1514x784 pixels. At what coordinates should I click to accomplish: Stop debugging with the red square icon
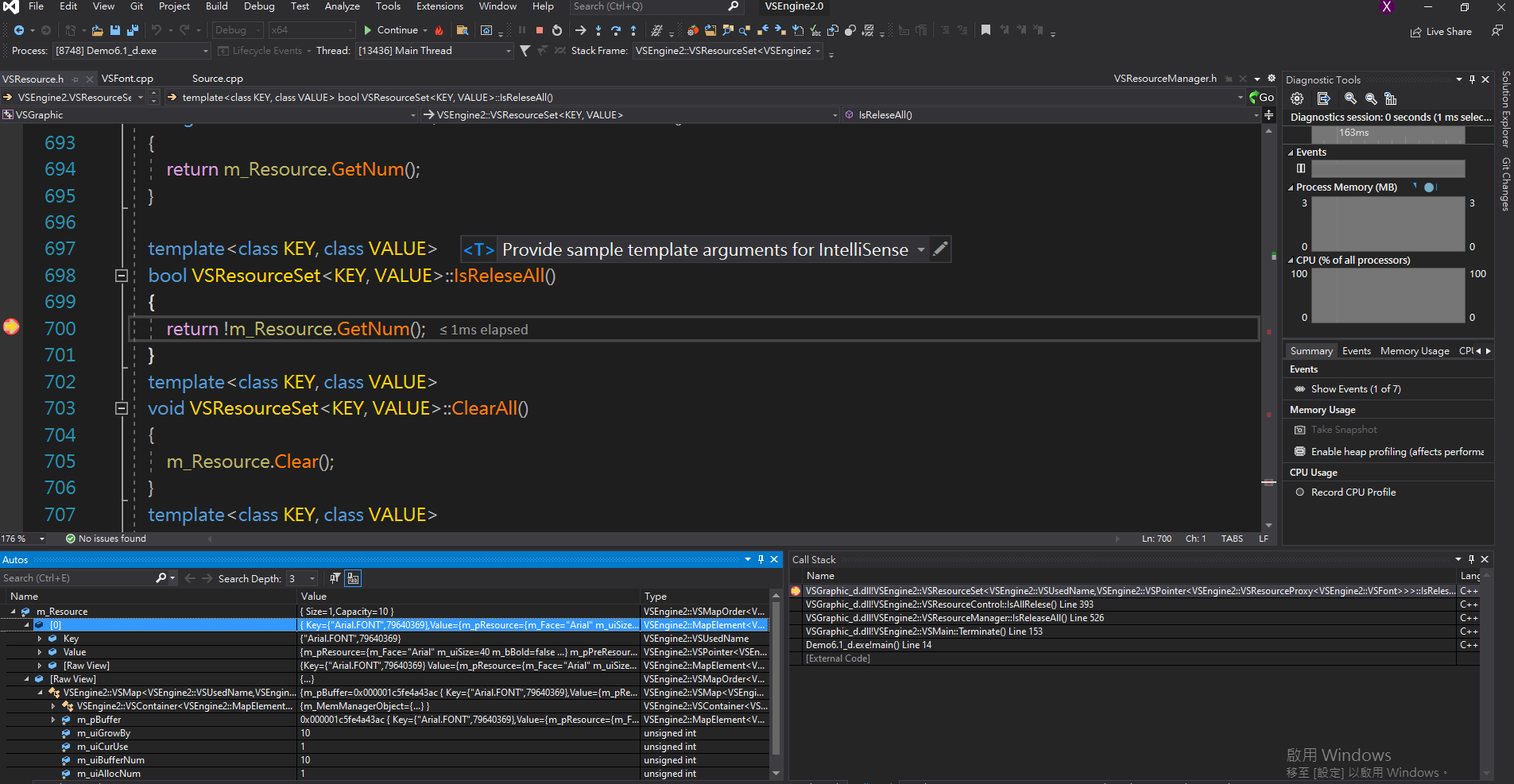click(x=539, y=30)
